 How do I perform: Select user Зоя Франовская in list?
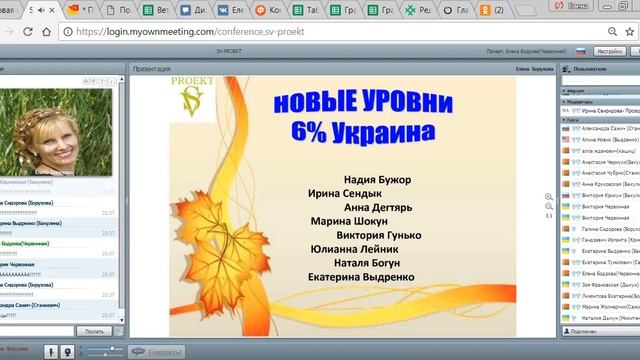601,284
